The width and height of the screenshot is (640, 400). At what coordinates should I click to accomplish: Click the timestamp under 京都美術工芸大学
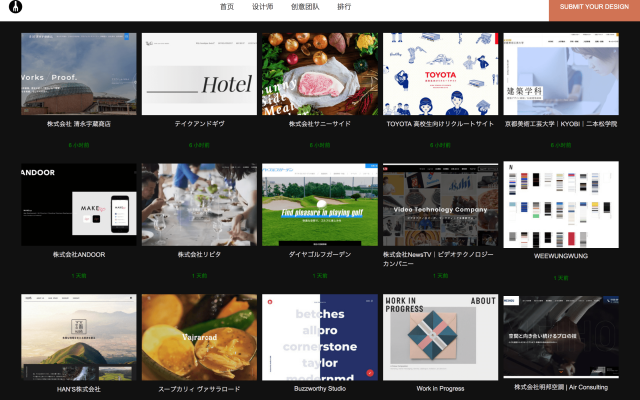tap(561, 145)
